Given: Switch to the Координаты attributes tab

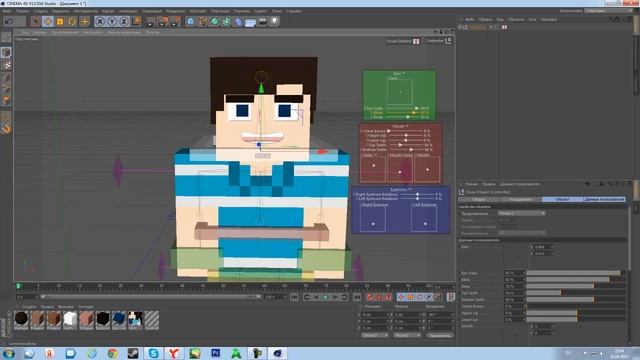Looking at the screenshot, I should [520, 199].
